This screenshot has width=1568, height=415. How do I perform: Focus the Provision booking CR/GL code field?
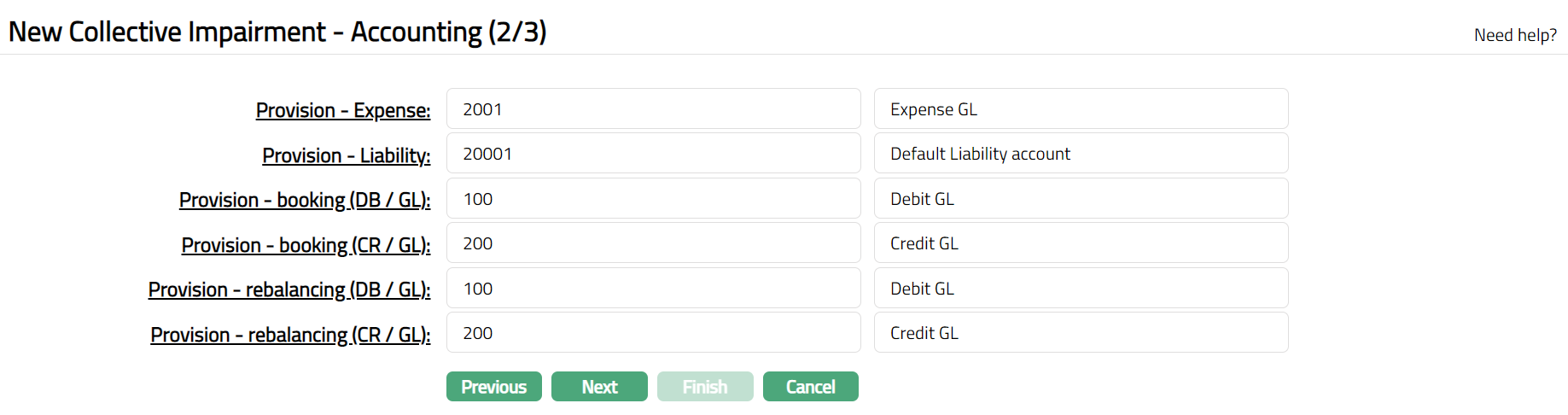(x=653, y=243)
